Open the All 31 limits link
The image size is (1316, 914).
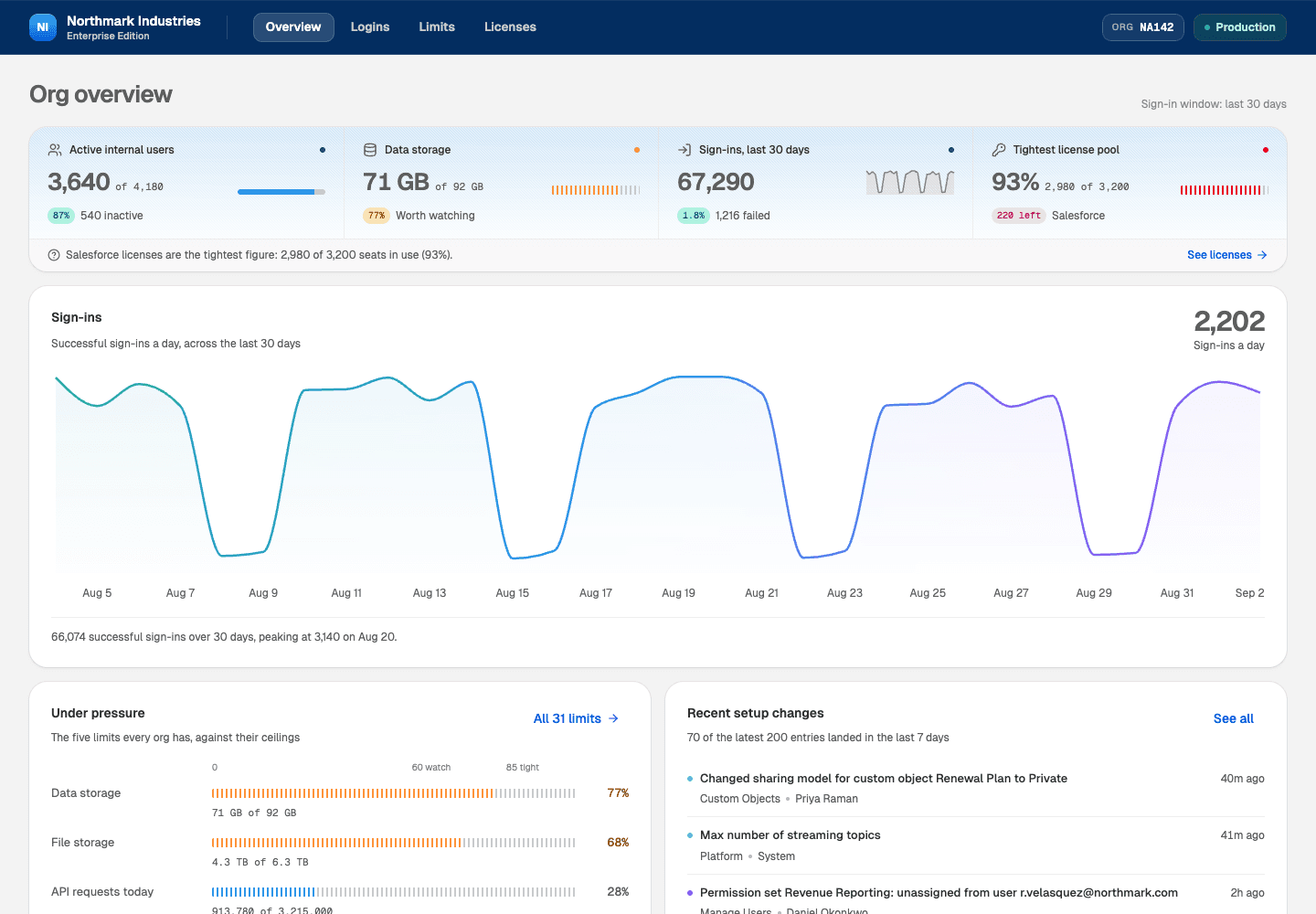click(x=577, y=718)
